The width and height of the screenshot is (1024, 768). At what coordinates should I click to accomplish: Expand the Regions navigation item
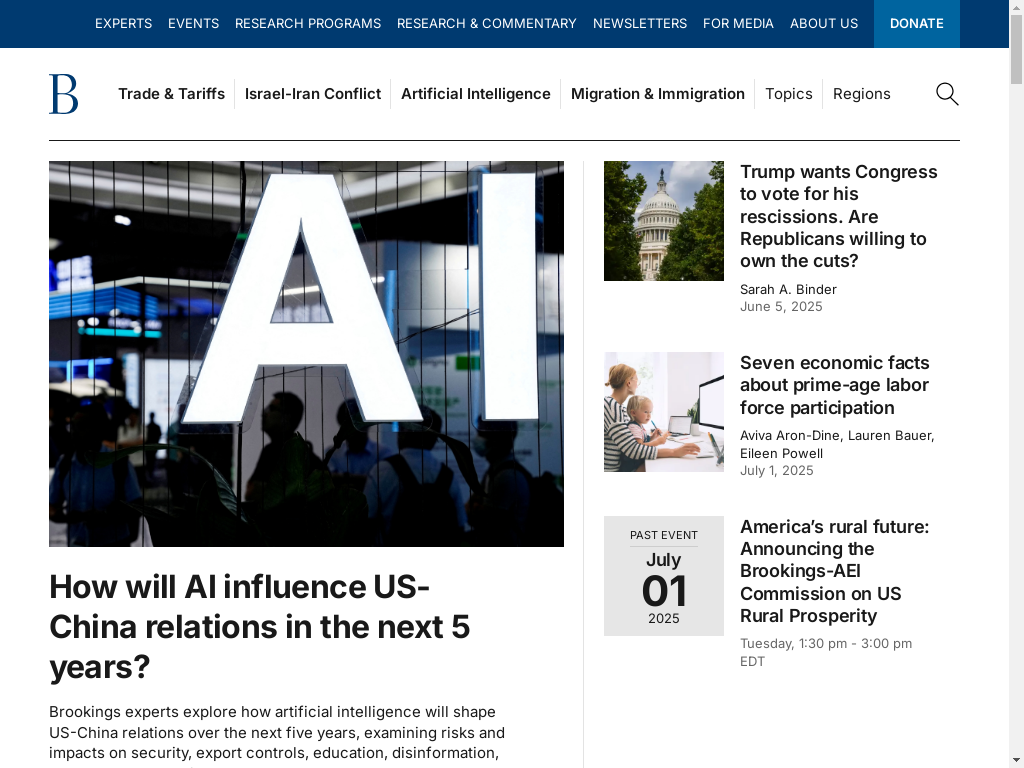click(861, 94)
